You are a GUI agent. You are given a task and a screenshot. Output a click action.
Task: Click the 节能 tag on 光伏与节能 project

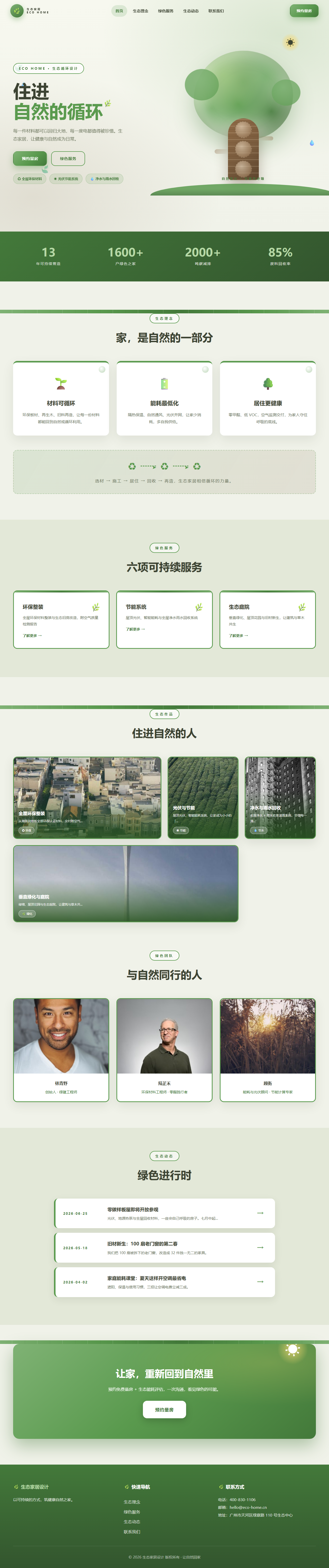click(x=181, y=830)
